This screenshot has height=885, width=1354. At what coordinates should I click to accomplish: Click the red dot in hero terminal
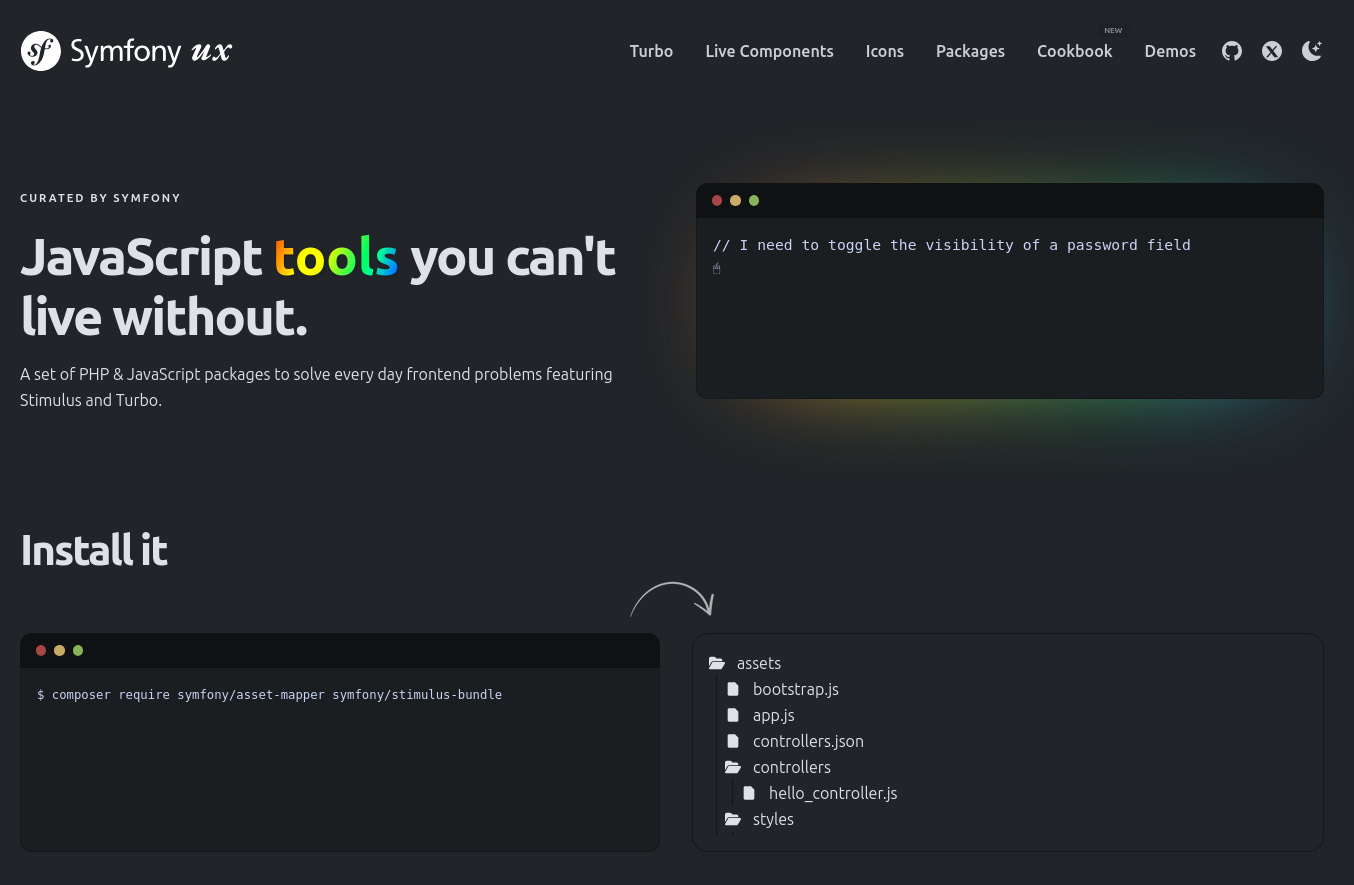[x=716, y=201]
